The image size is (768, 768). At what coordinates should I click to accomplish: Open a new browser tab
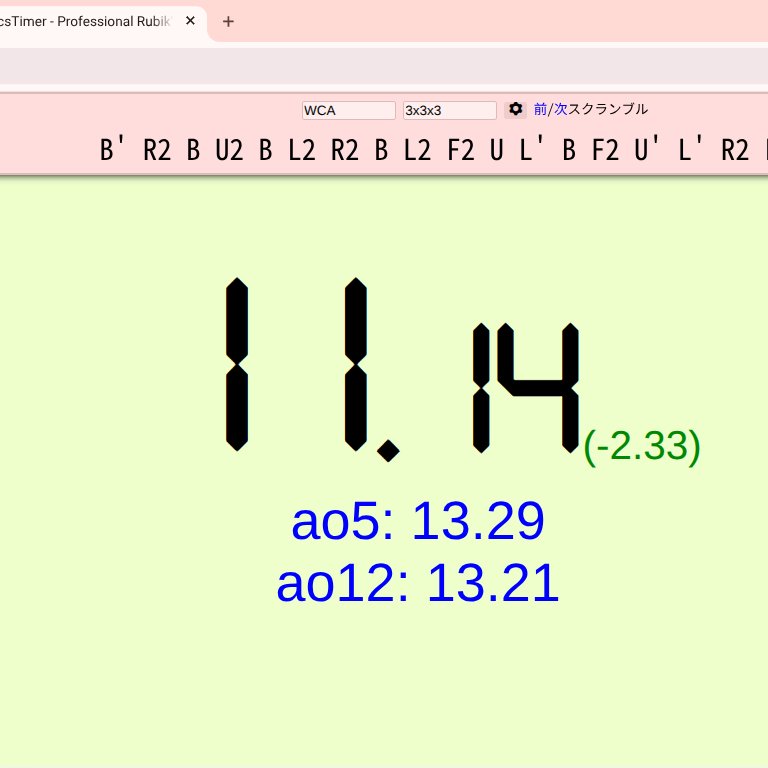228,22
